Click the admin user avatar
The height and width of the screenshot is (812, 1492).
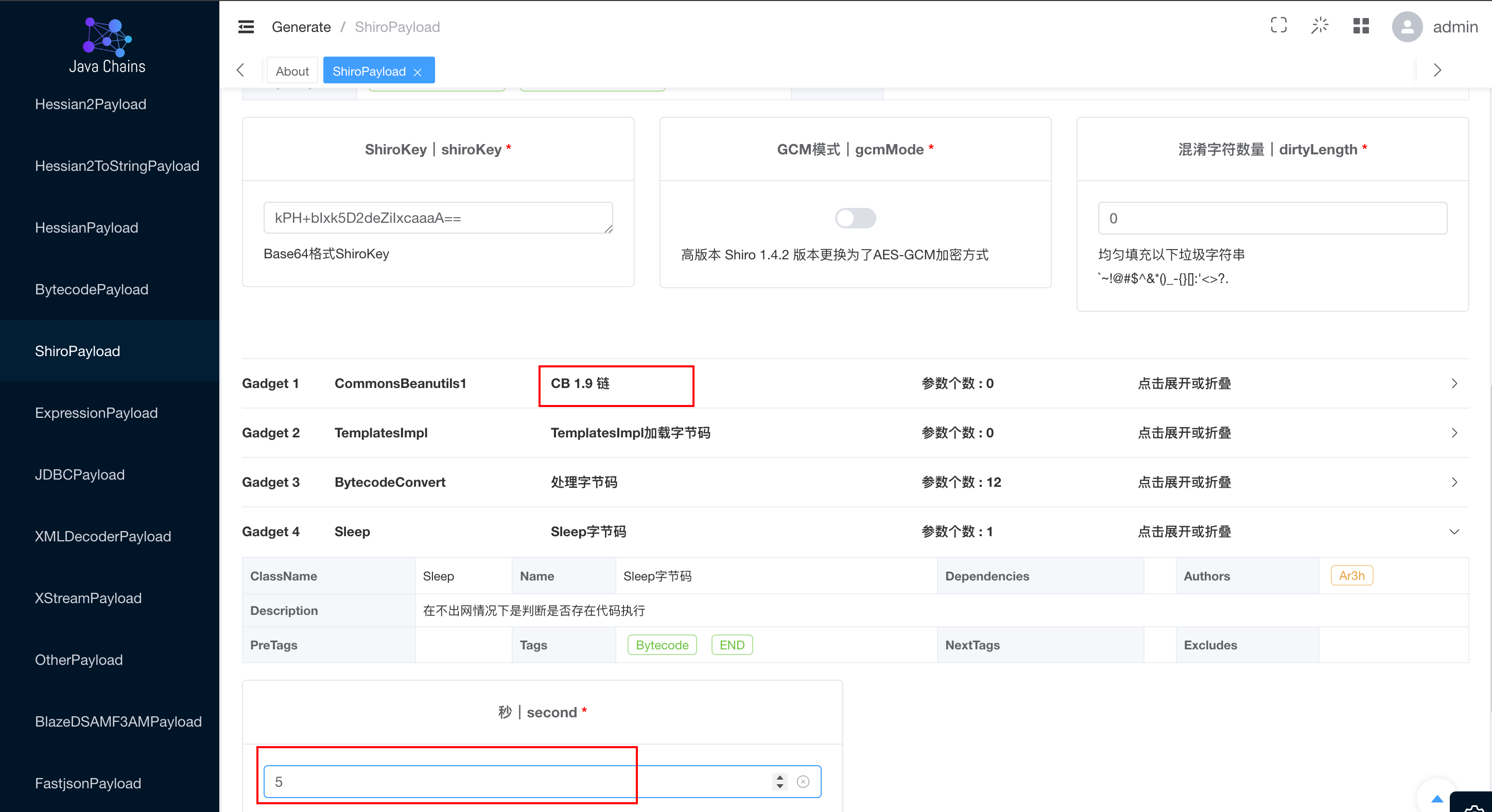tap(1408, 27)
